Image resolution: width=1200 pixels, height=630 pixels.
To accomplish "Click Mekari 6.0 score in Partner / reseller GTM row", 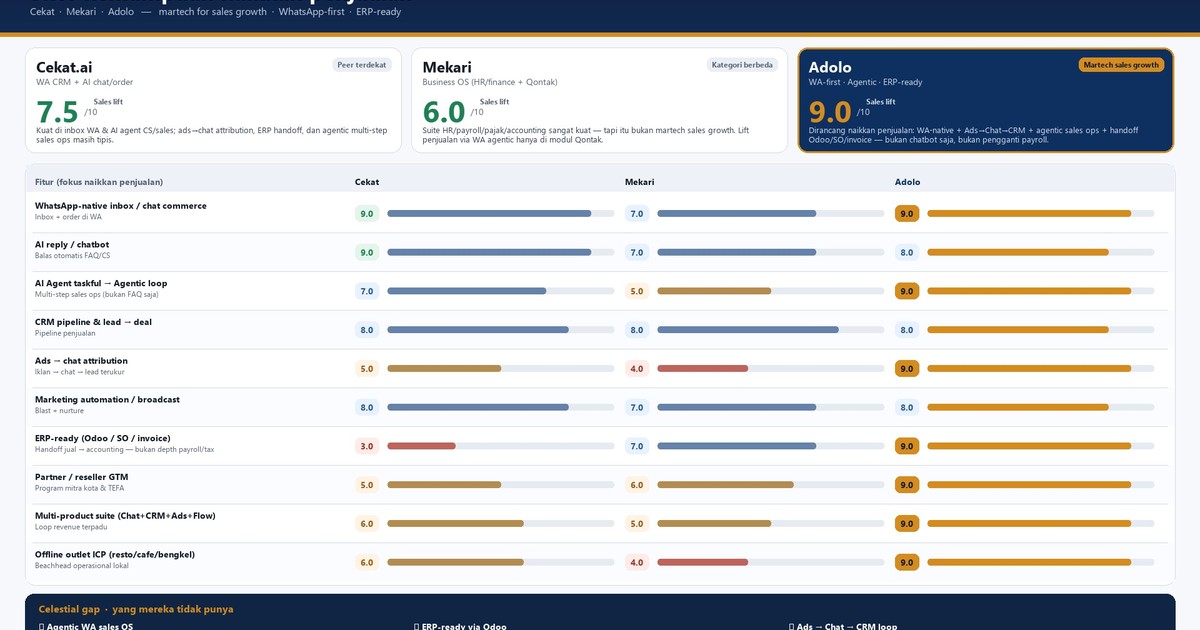I will (637, 485).
